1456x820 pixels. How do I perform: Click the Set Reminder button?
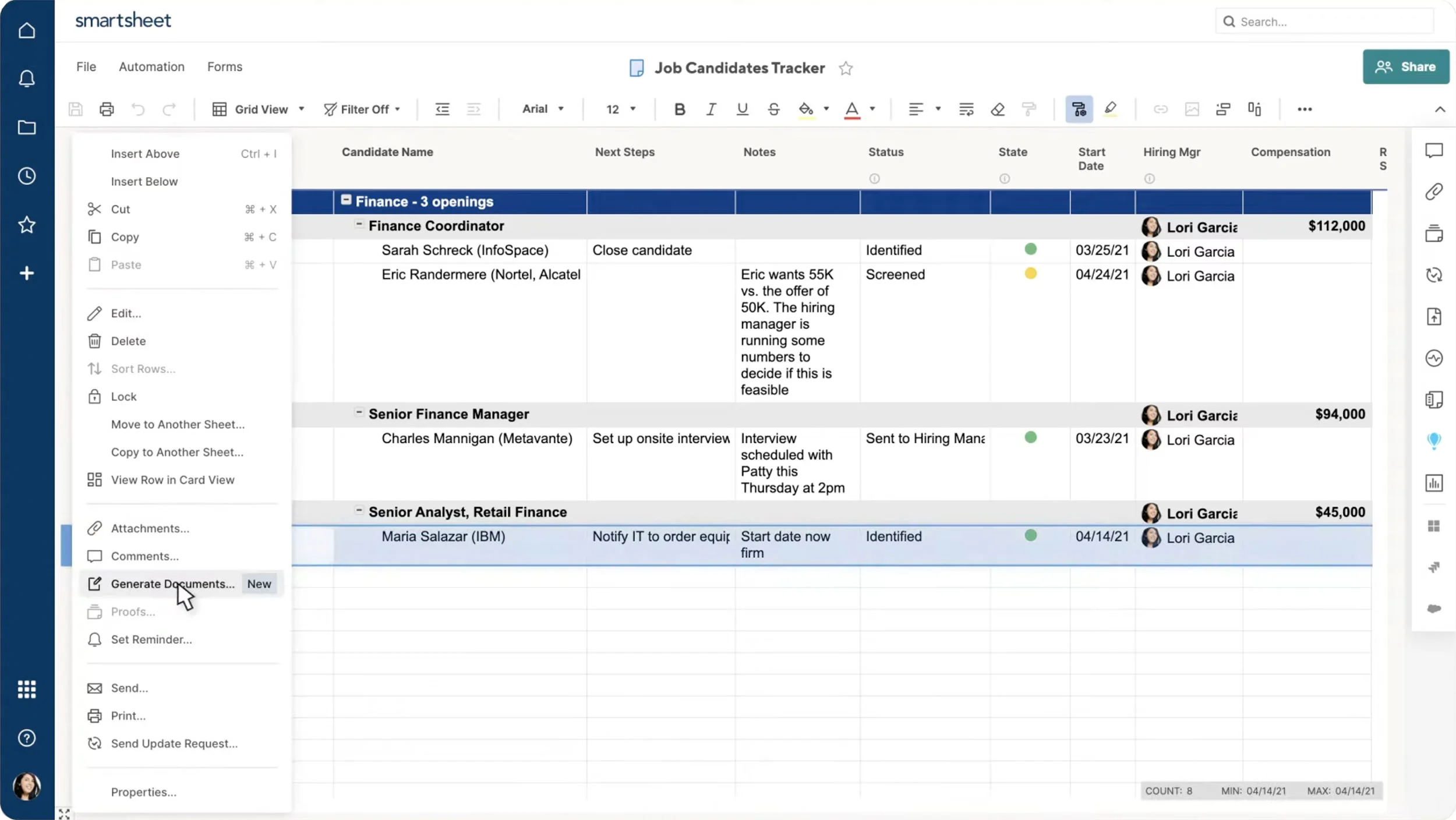(x=151, y=639)
